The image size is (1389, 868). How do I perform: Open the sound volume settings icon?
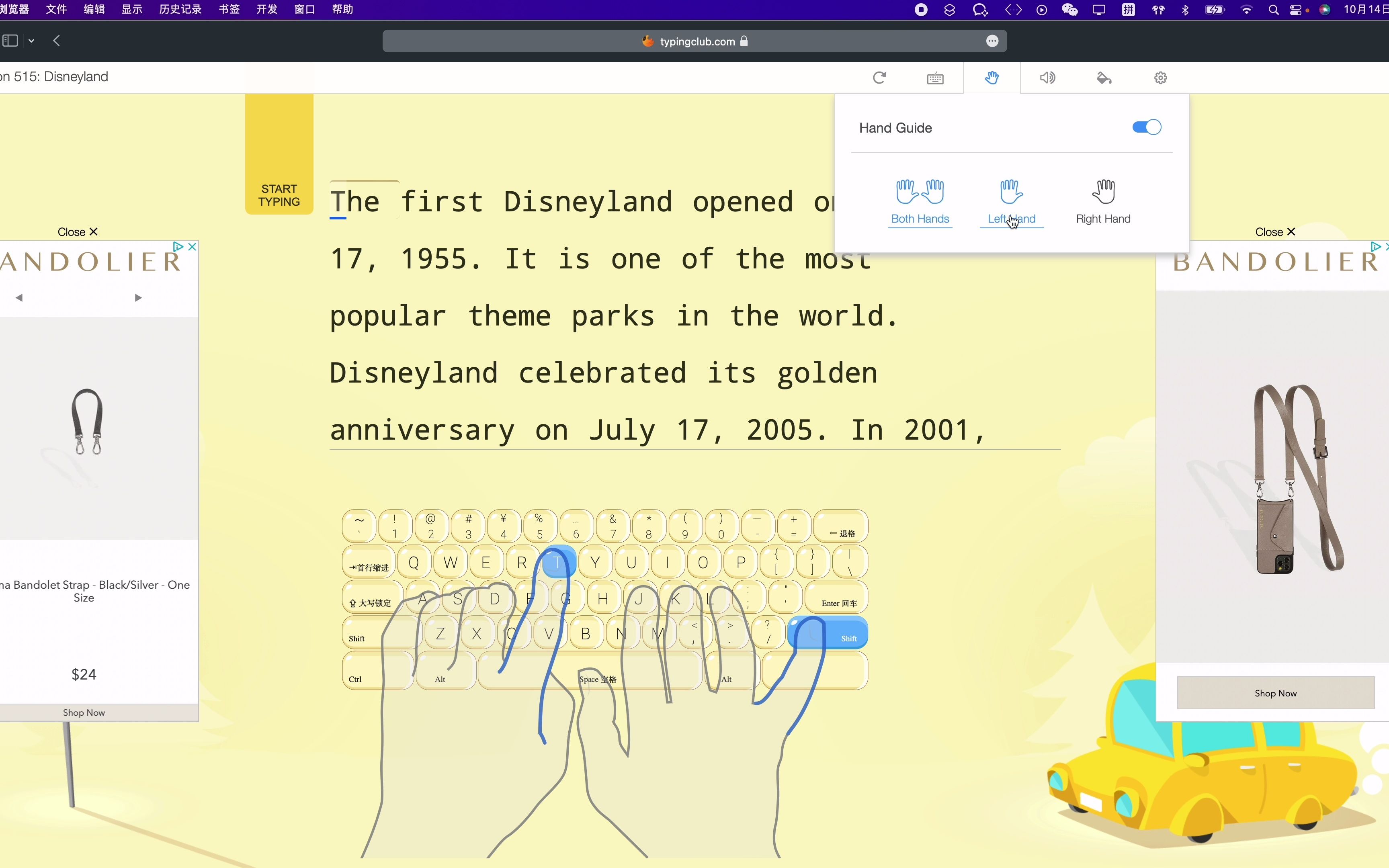tap(1047, 78)
